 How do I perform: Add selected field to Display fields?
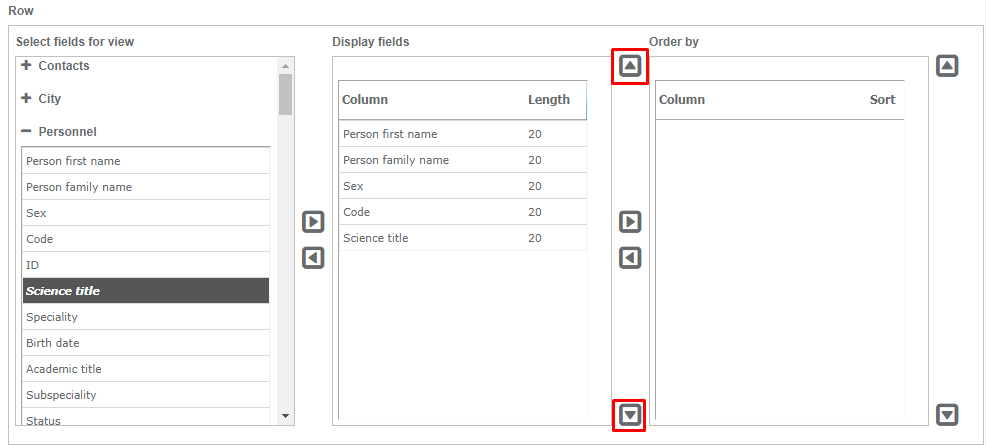pyautogui.click(x=313, y=222)
